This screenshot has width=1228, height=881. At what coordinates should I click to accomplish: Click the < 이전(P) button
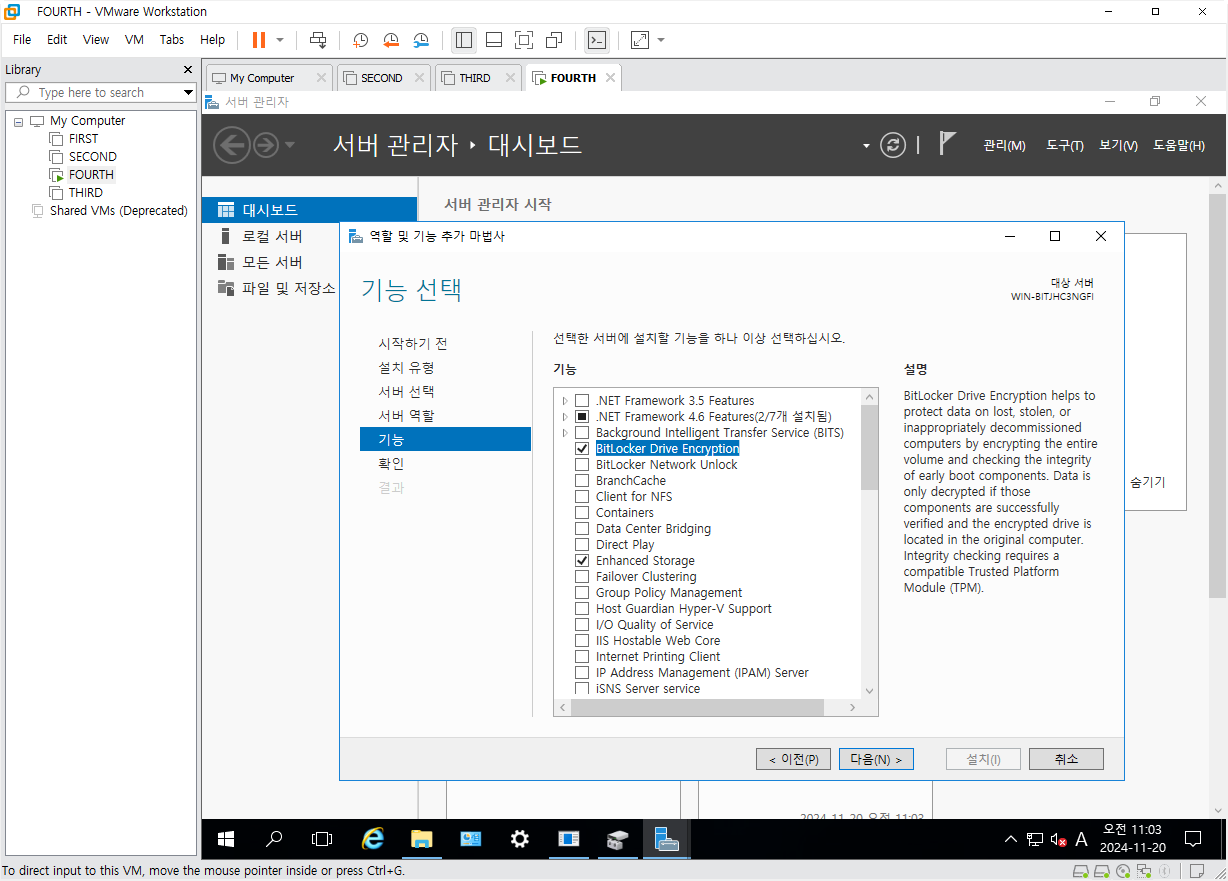pos(793,759)
